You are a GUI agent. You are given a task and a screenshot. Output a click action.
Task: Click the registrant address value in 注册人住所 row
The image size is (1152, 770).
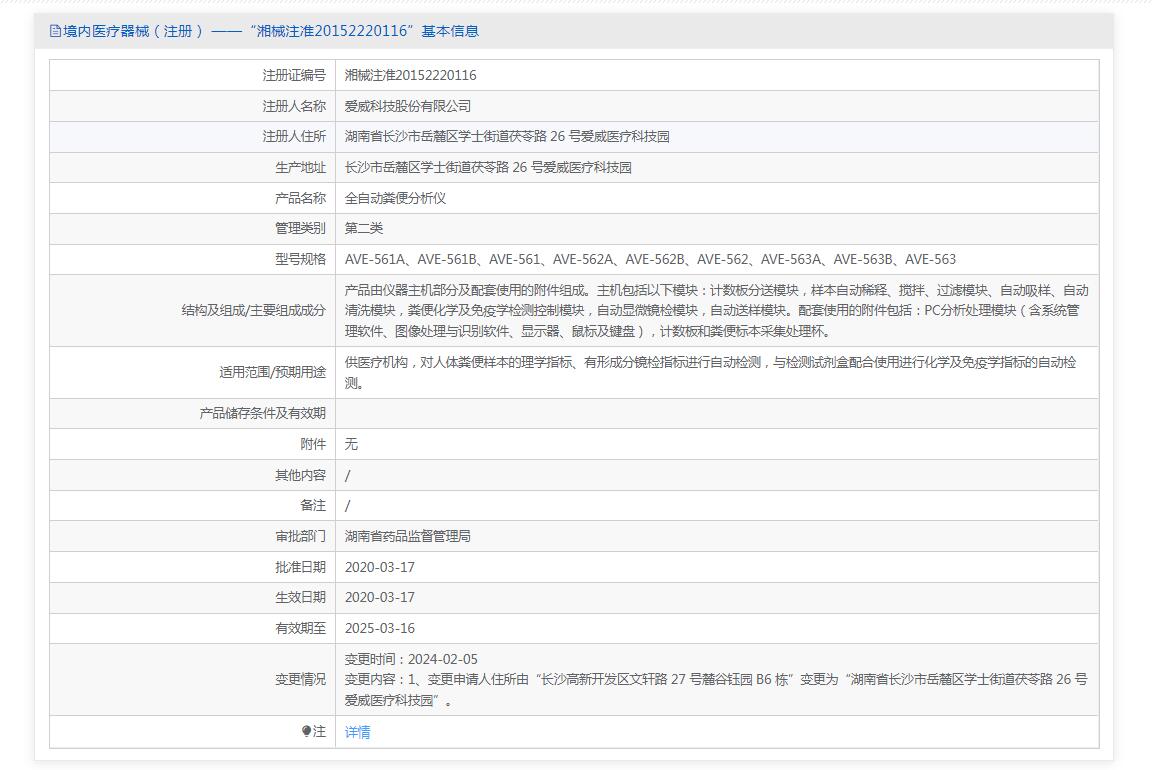point(507,137)
